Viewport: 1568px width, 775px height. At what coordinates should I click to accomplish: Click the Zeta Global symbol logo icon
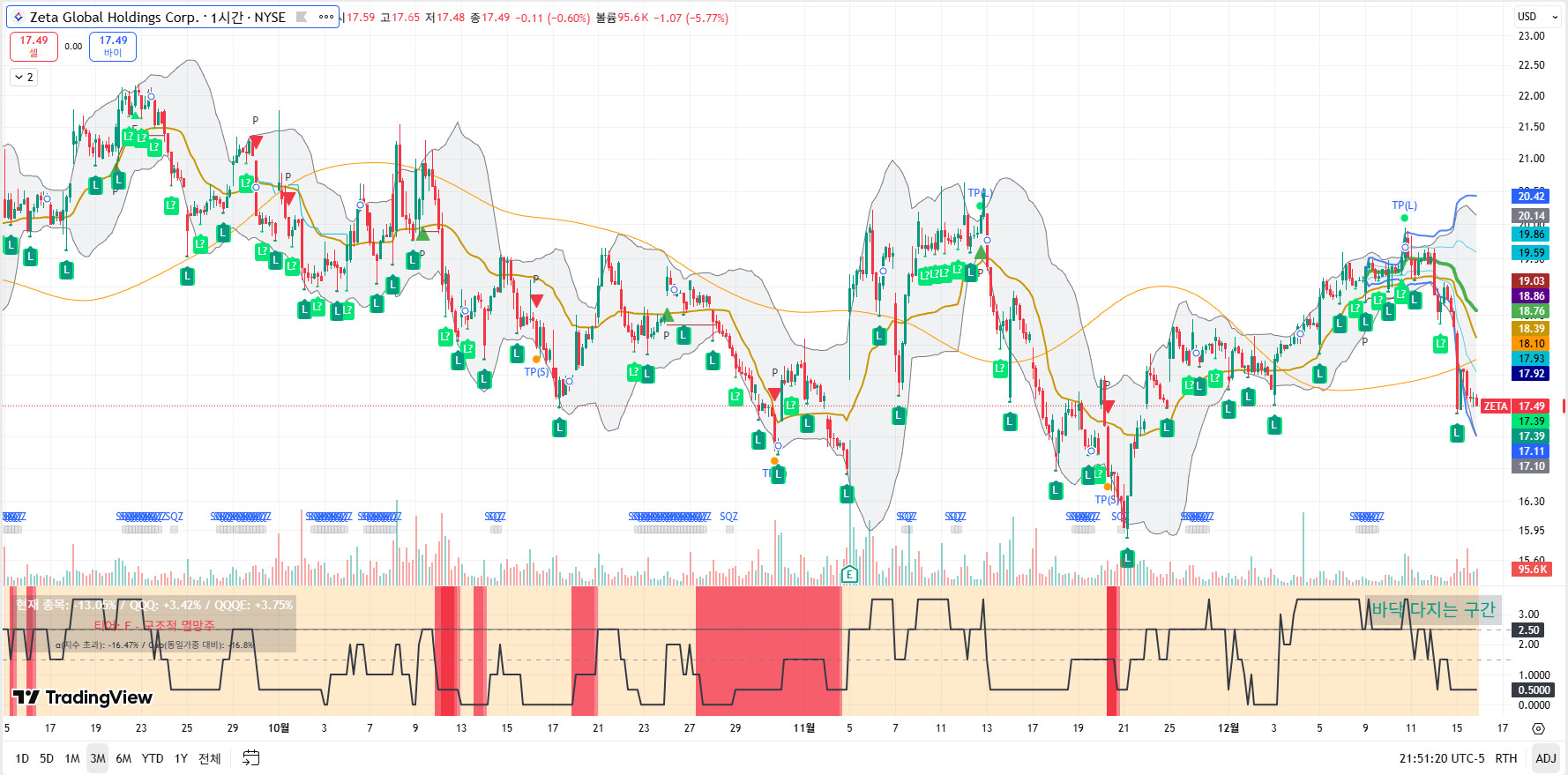[18, 17]
